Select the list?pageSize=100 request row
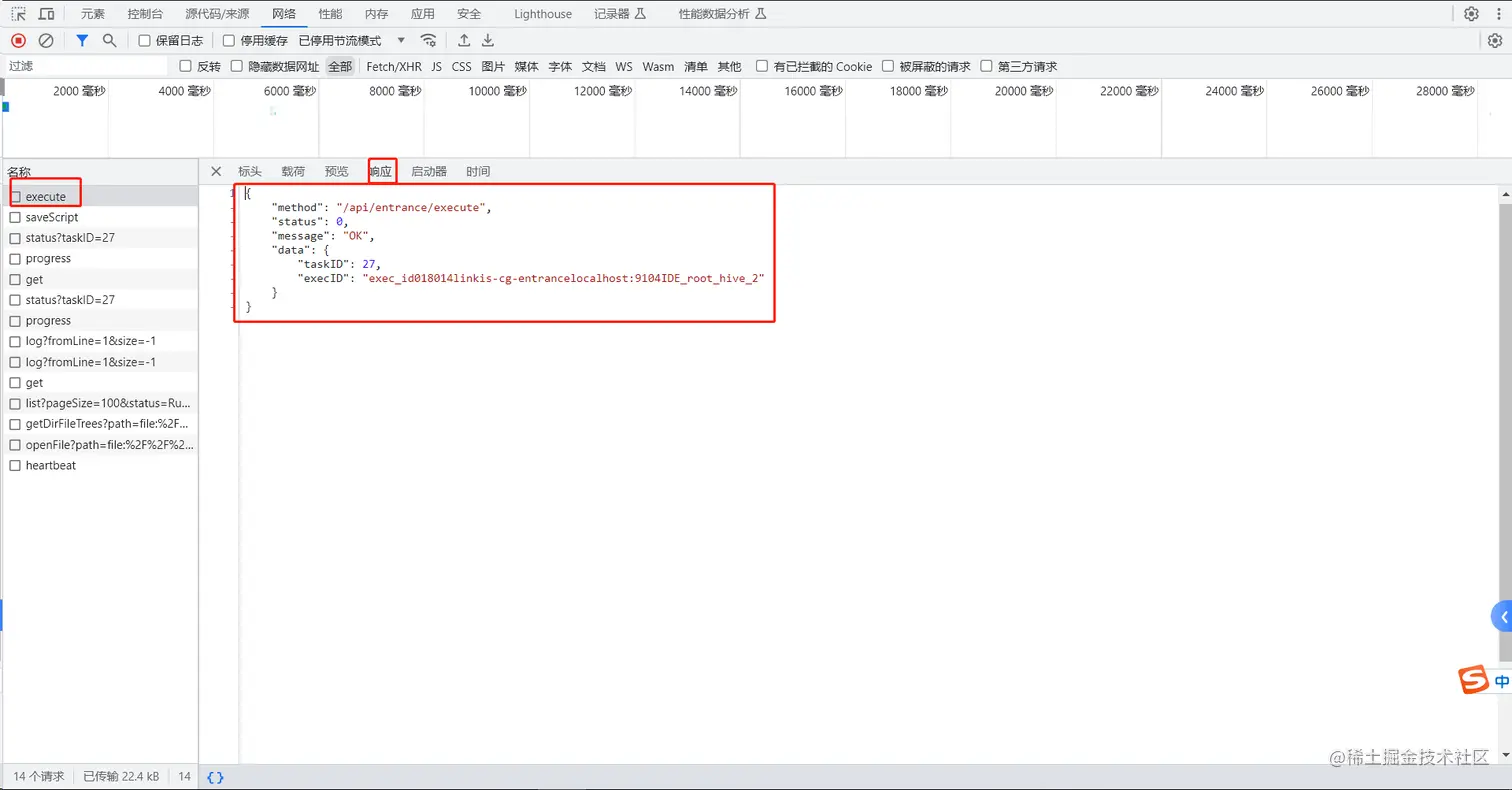 click(99, 403)
